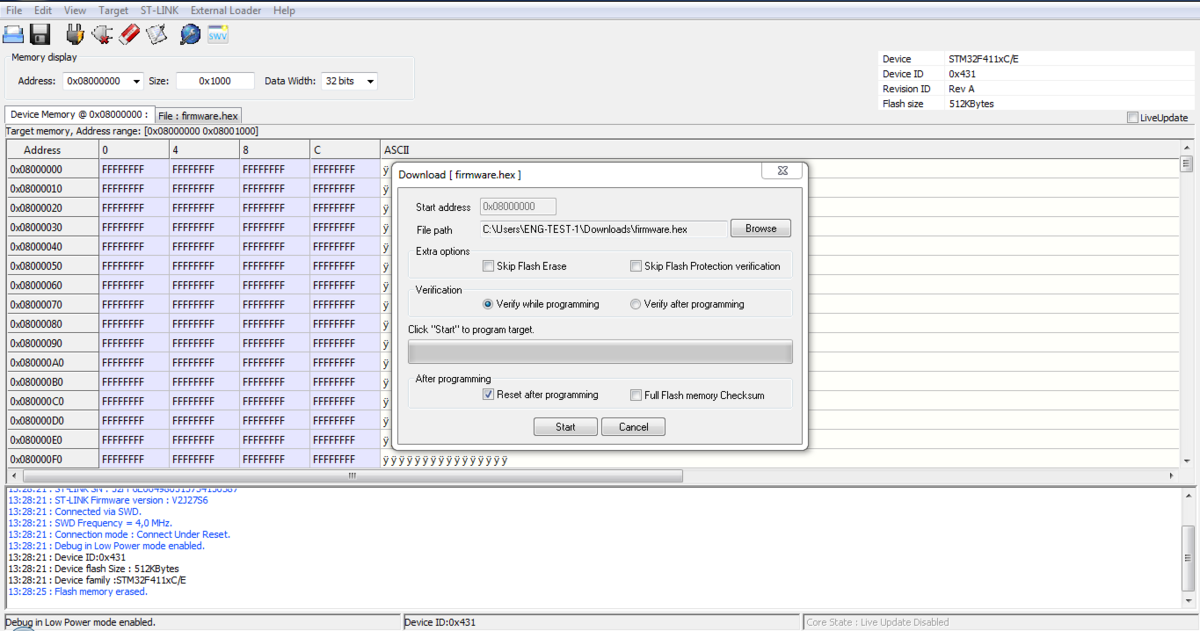Switch to the File : firmware.hex tab

click(198, 115)
